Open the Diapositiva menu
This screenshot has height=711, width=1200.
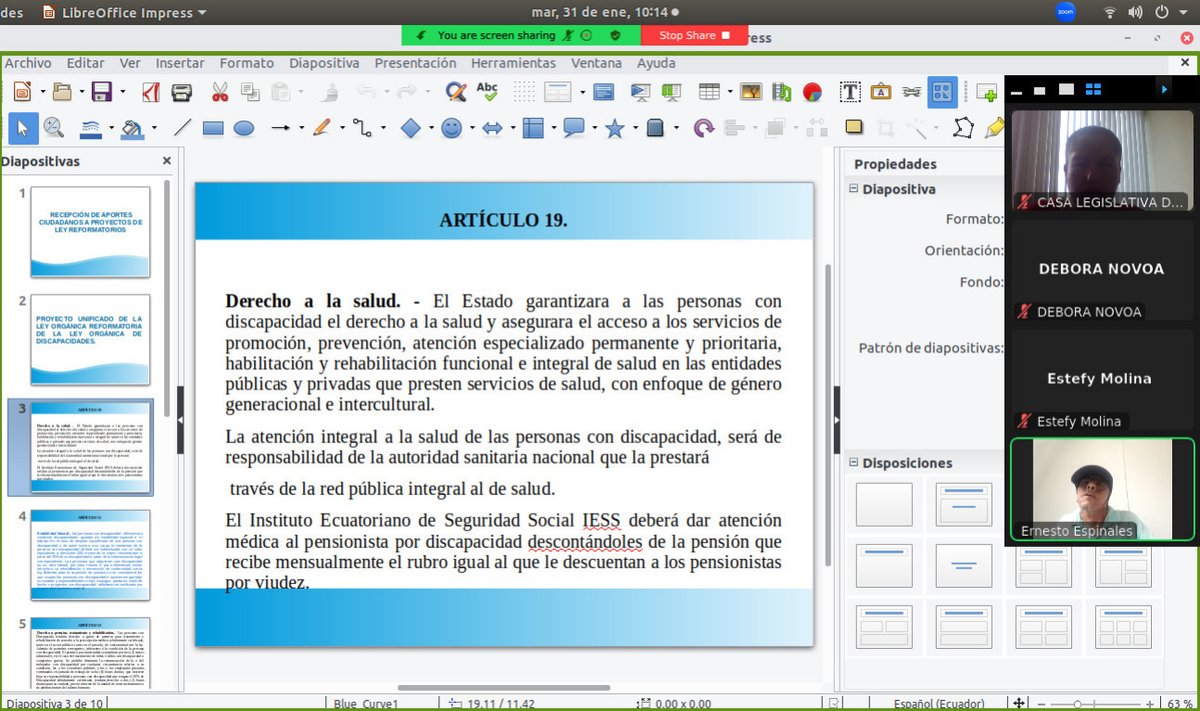click(324, 63)
